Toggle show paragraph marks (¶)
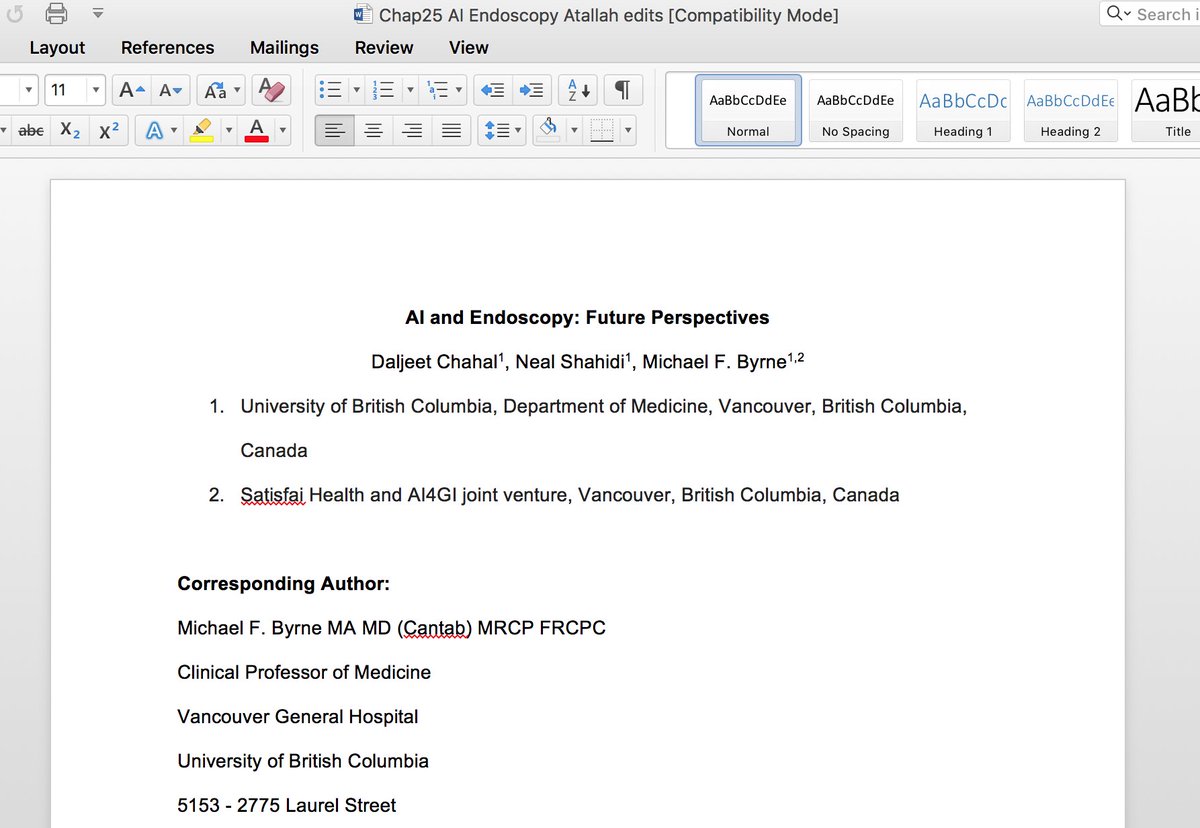 click(622, 90)
